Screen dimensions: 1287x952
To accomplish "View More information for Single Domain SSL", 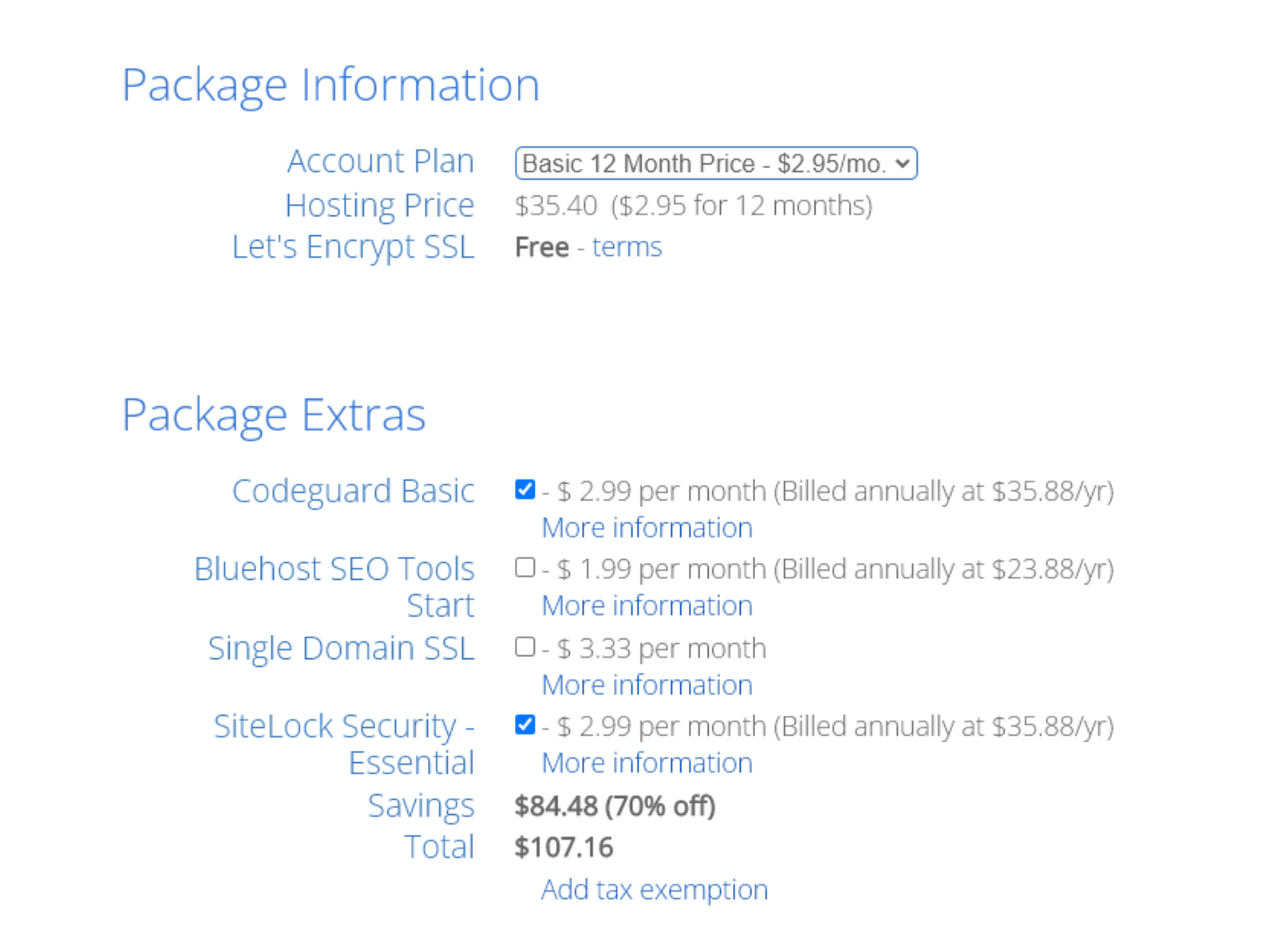I will 646,685.
